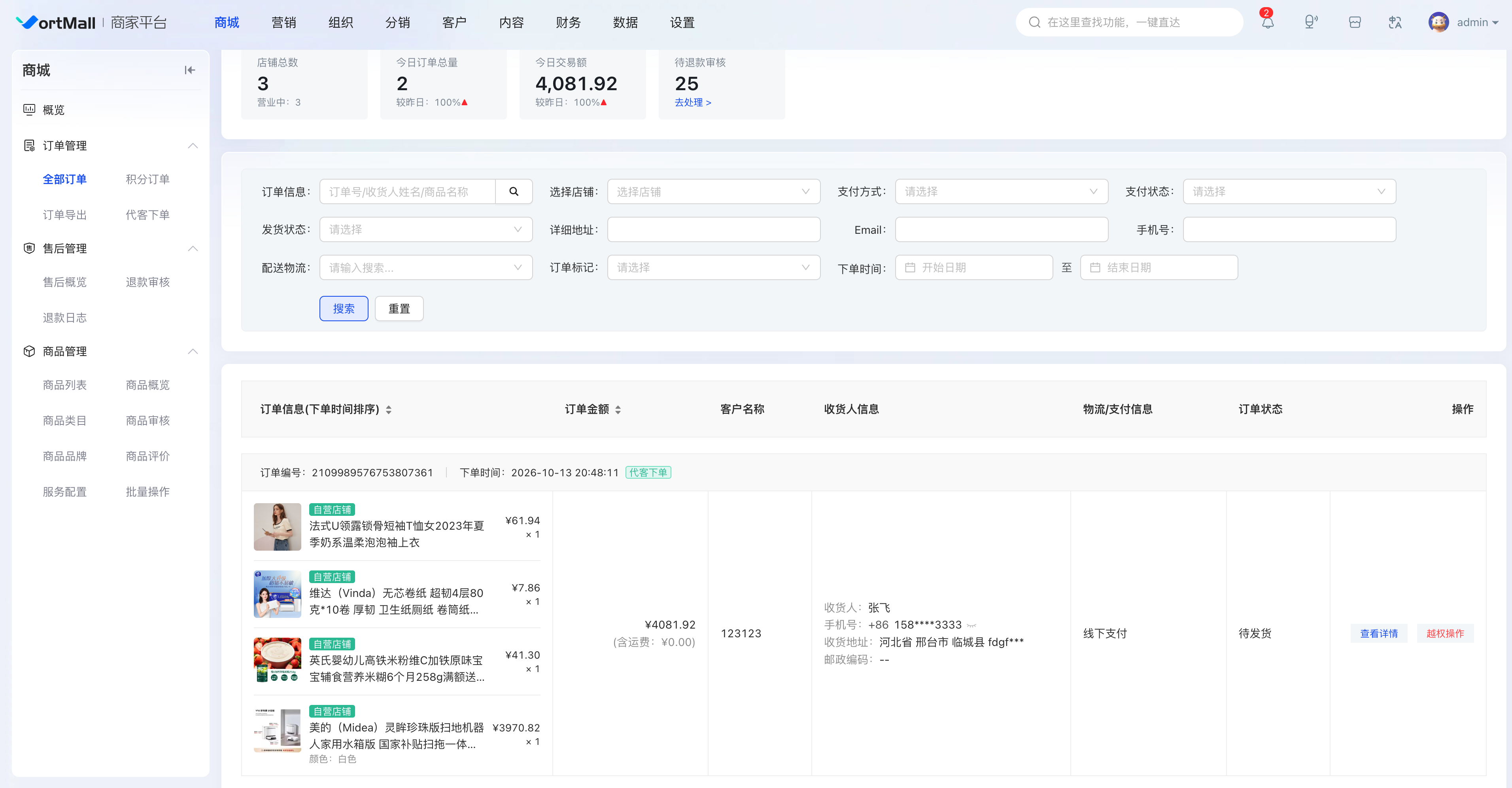This screenshot has height=788, width=1512.
Task: Sort by order time using sort arrows
Action: pos(389,409)
